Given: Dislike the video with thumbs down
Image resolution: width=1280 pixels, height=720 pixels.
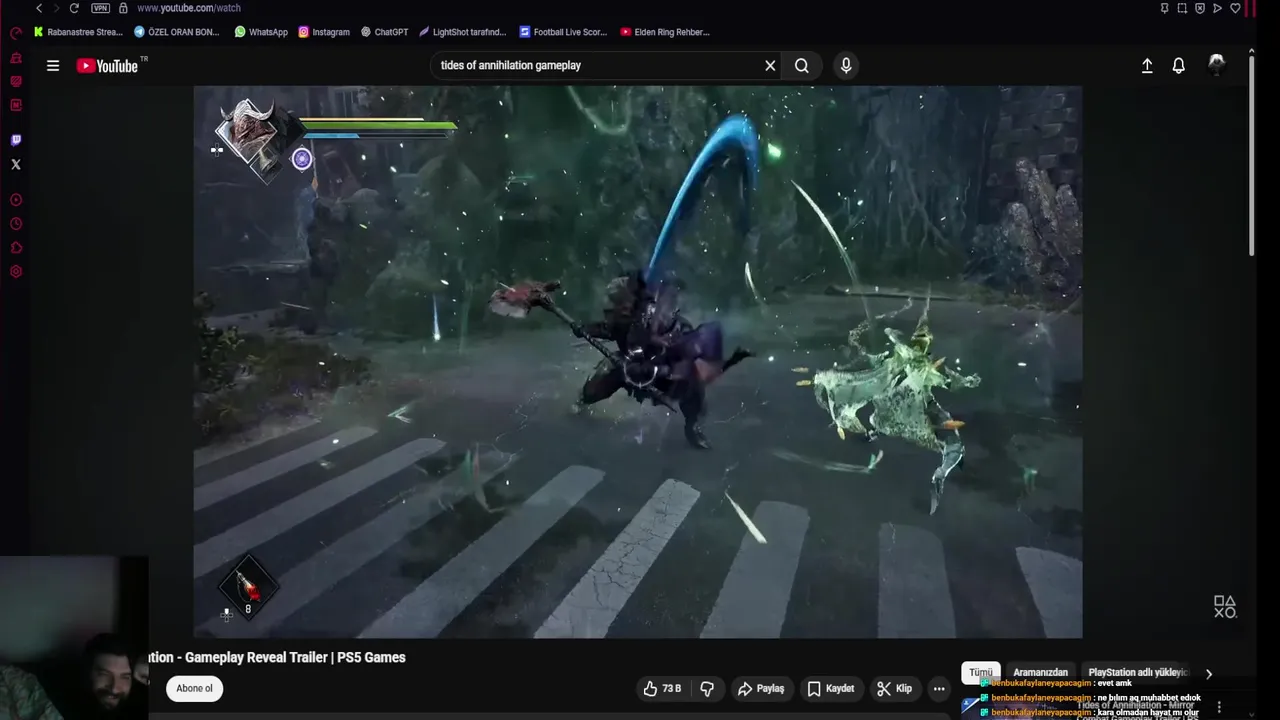Looking at the screenshot, I should pos(707,688).
